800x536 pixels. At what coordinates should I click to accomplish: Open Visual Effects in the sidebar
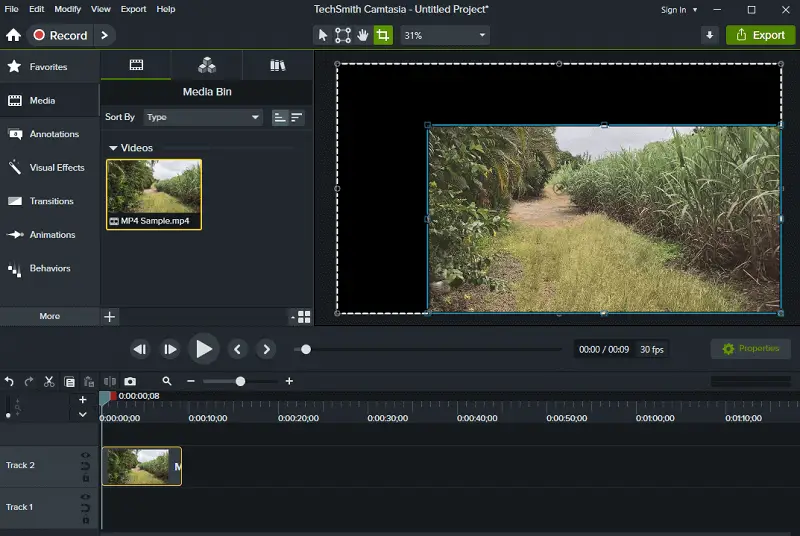tap(49, 167)
